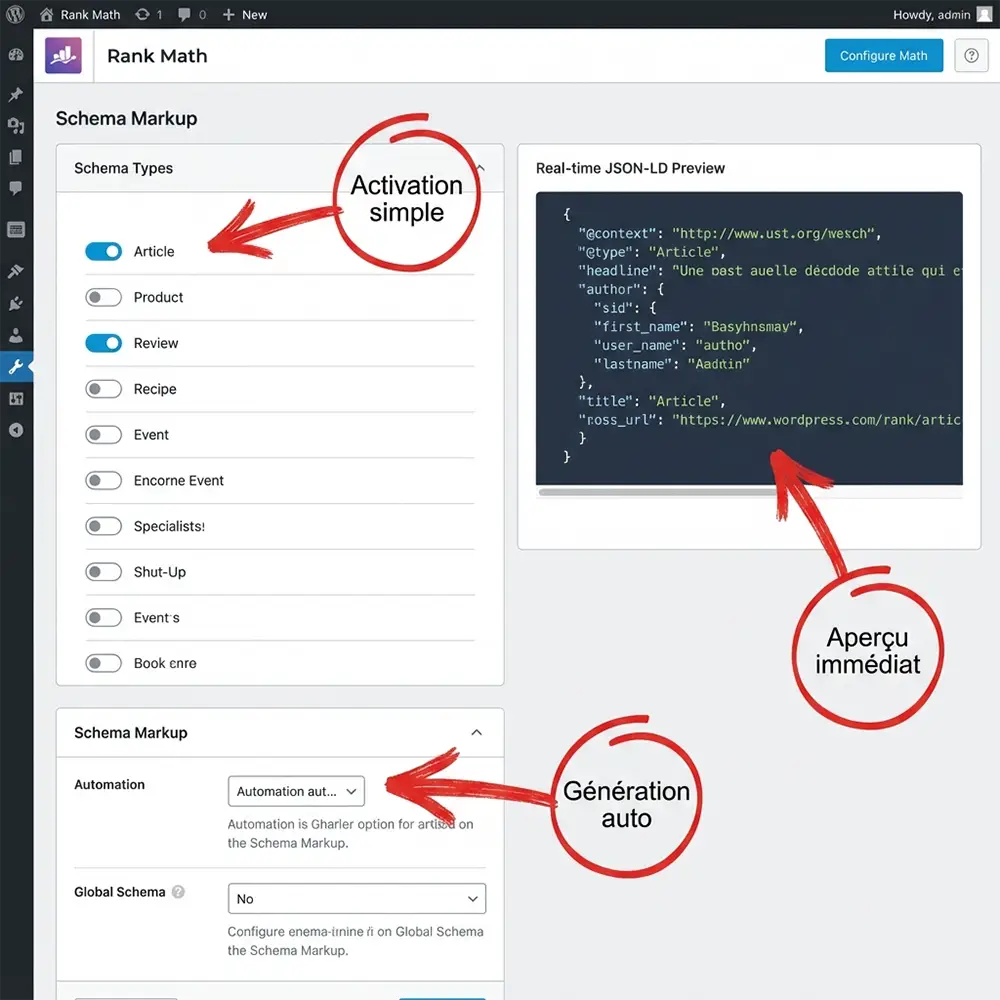Disable the Article schema toggle
Viewport: 1000px width, 1000px height.
tap(104, 251)
